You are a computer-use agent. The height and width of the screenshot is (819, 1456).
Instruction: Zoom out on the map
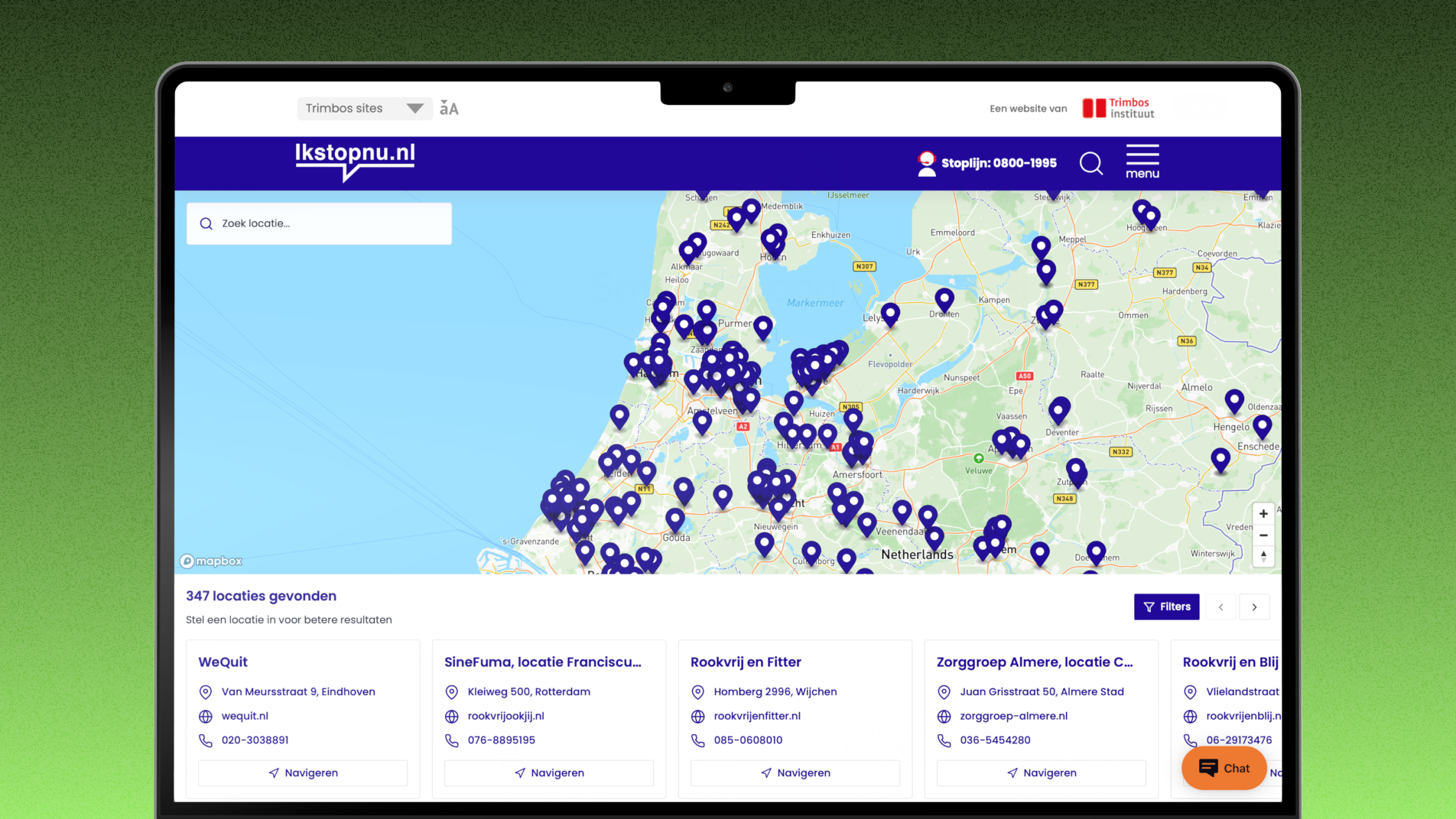tap(1263, 535)
